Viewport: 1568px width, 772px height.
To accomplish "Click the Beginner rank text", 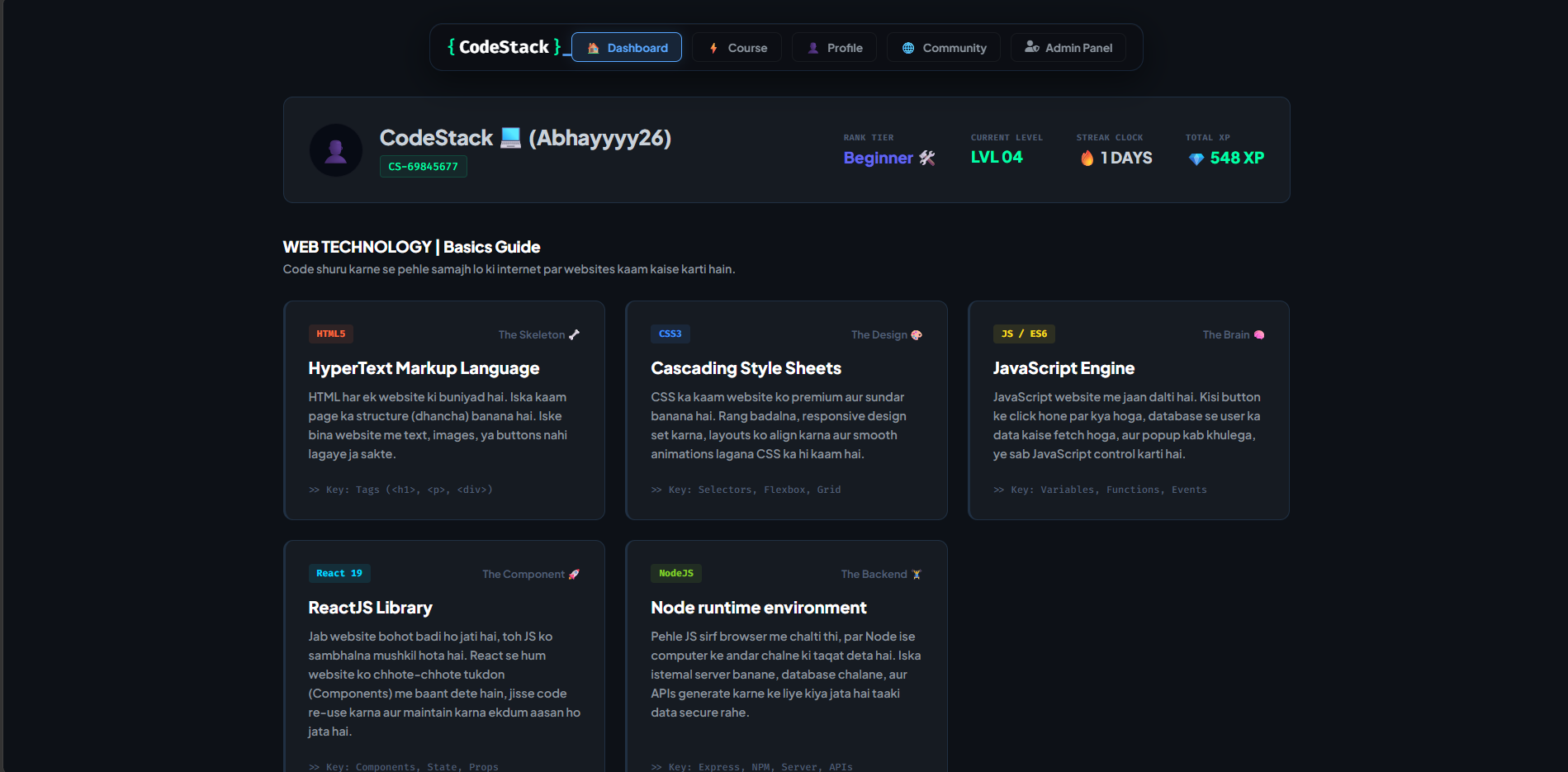I will (878, 158).
